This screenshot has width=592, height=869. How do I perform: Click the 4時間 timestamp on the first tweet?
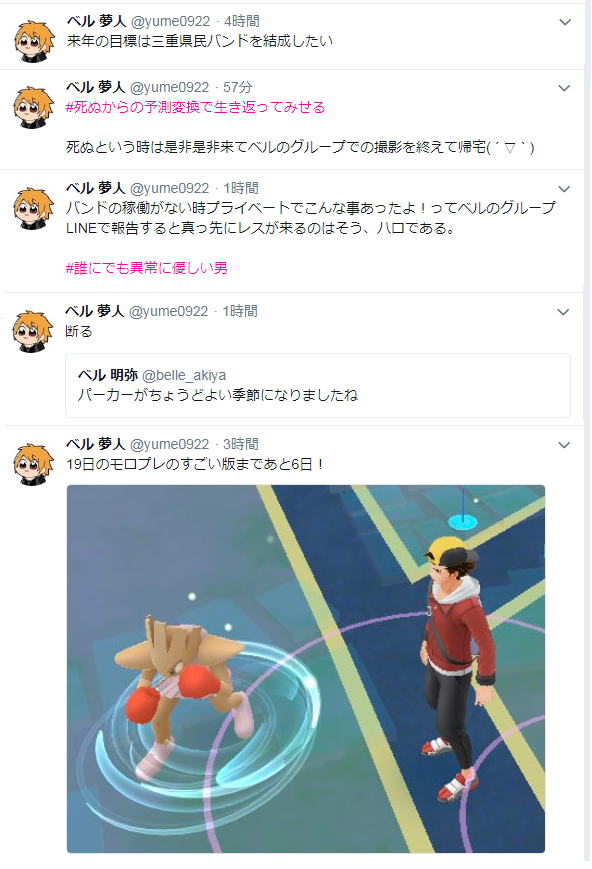(x=242, y=21)
